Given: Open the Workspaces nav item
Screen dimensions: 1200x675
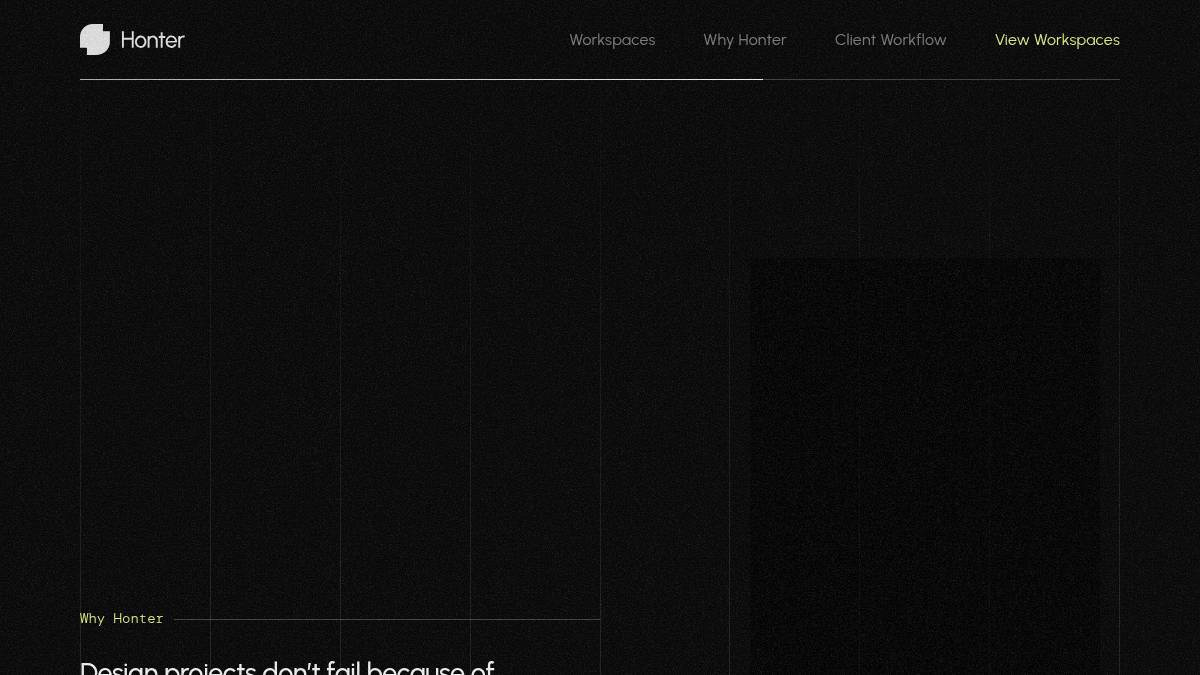Looking at the screenshot, I should click(x=612, y=40).
